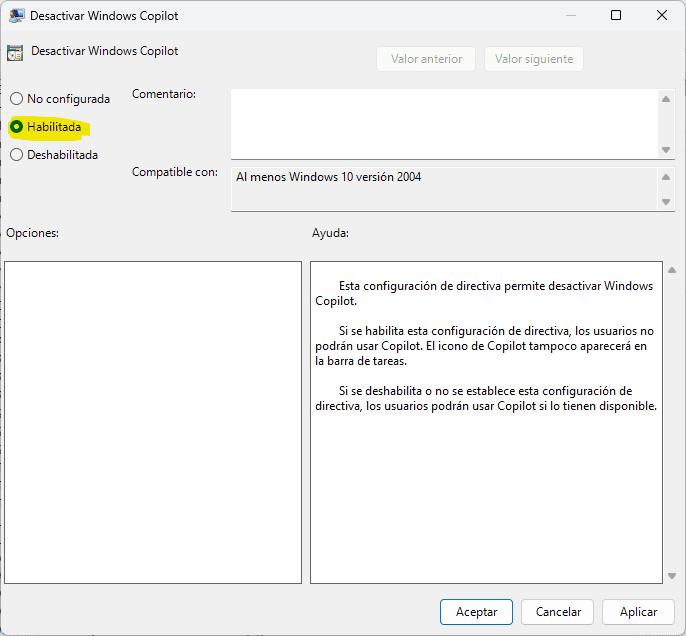Image resolution: width=686 pixels, height=636 pixels.
Task: Click the policy setting icon beside heading
Action: pyautogui.click(x=15, y=53)
